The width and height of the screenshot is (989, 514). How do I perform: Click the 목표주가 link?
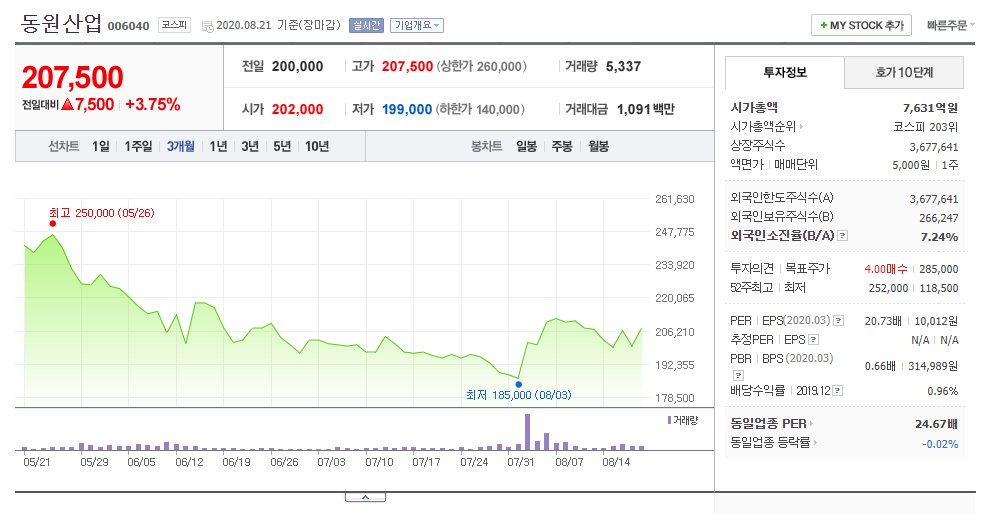click(x=807, y=269)
